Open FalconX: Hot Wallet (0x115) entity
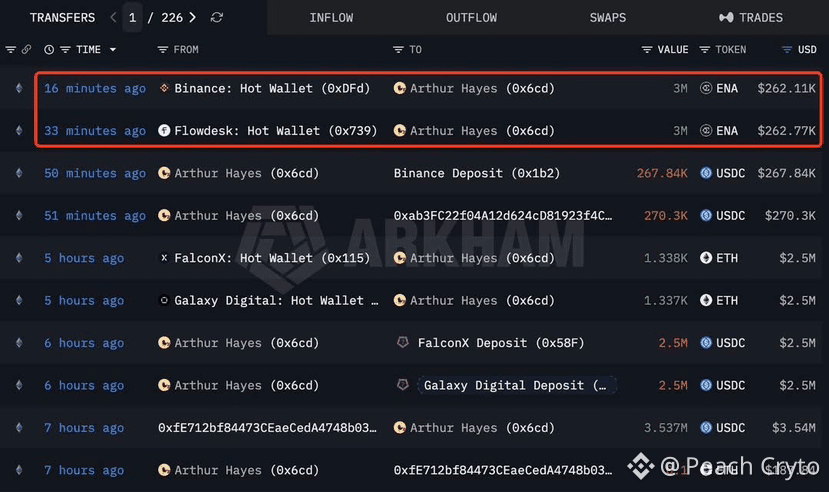The width and height of the screenshot is (829, 492). (x=272, y=258)
